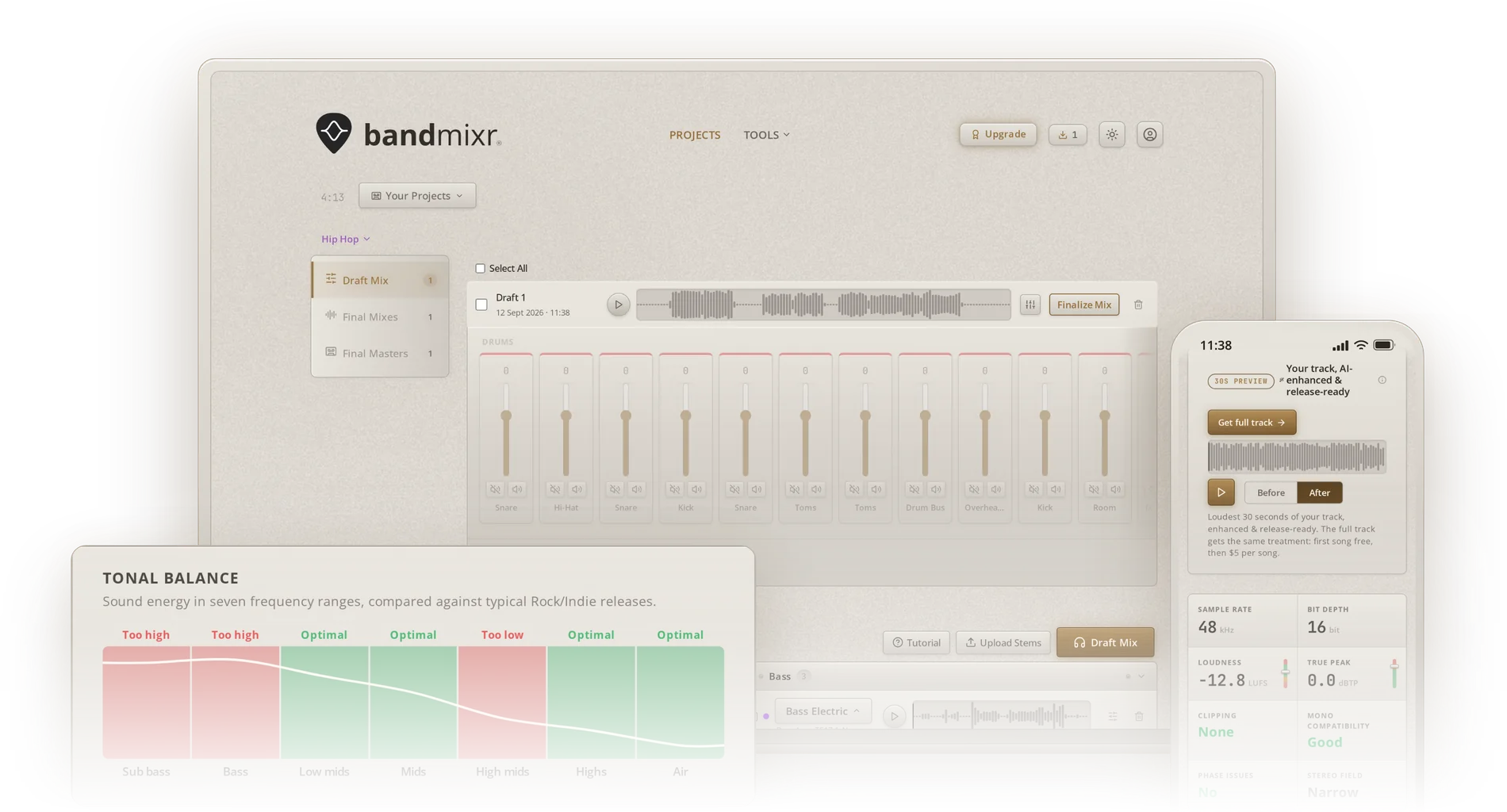This screenshot has width=1507, height=812.
Task: Click the Final Mixes waveform icon
Action: [x=331, y=316]
